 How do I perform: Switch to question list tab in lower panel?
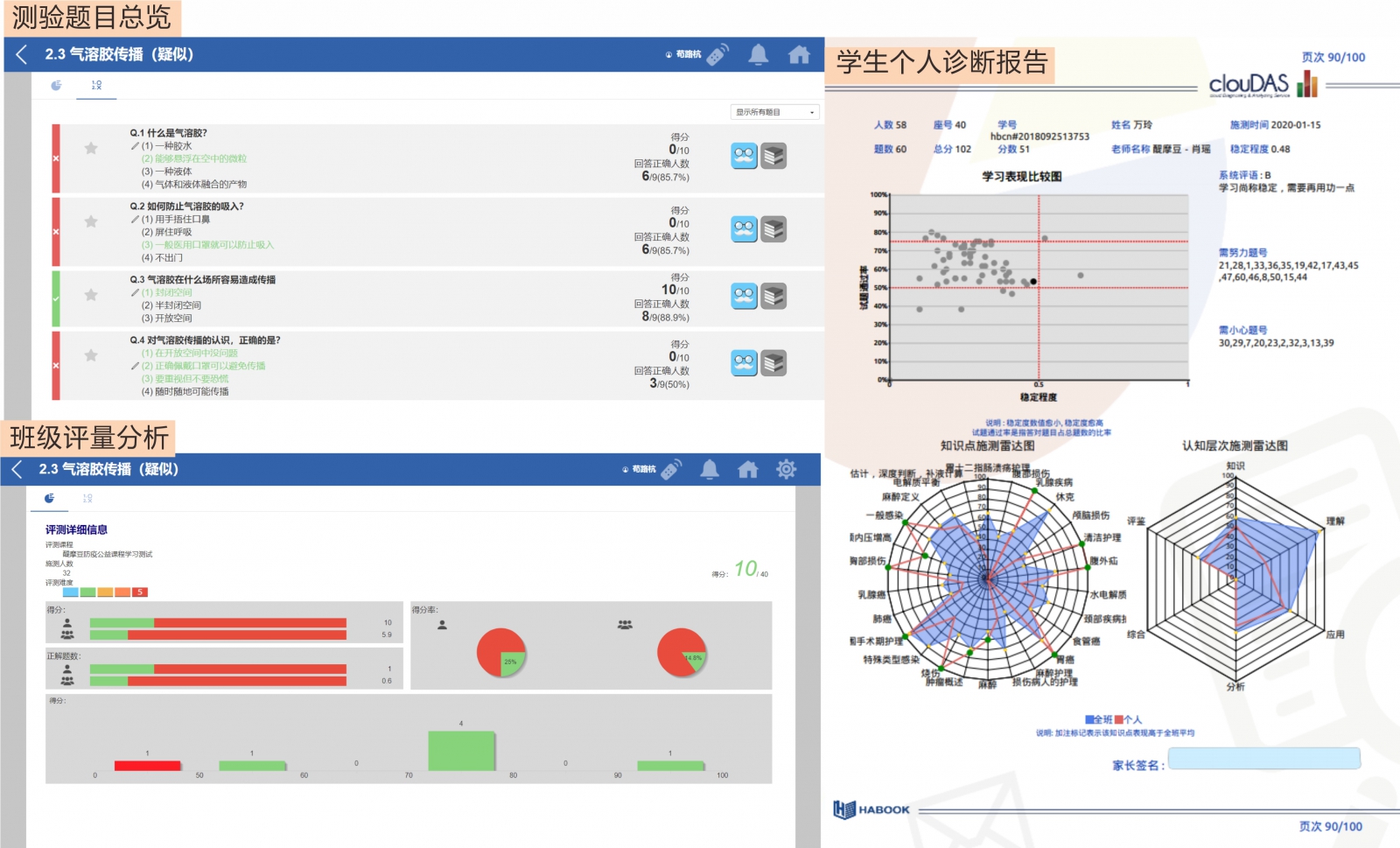(x=87, y=498)
